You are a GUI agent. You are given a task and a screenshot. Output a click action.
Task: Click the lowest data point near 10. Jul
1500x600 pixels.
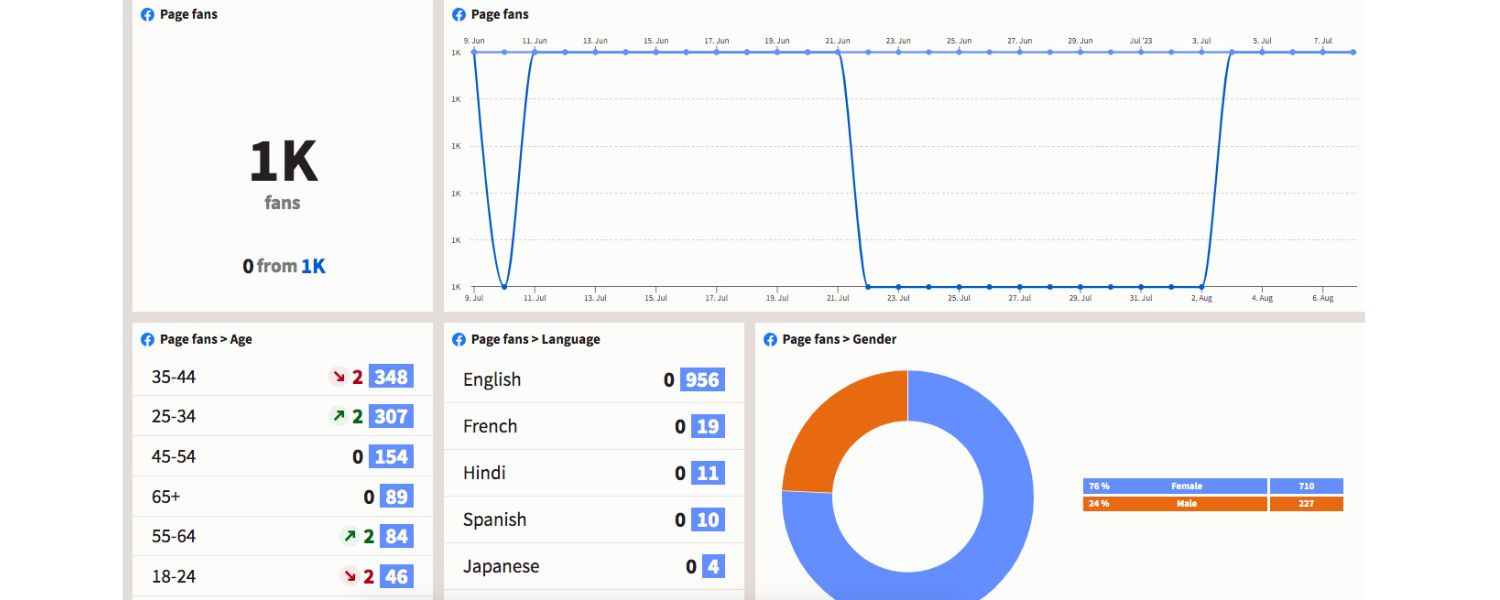pyautogui.click(x=504, y=287)
